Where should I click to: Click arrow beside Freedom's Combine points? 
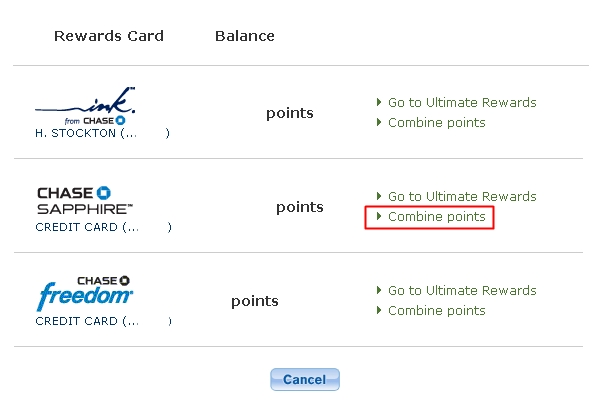coord(379,310)
